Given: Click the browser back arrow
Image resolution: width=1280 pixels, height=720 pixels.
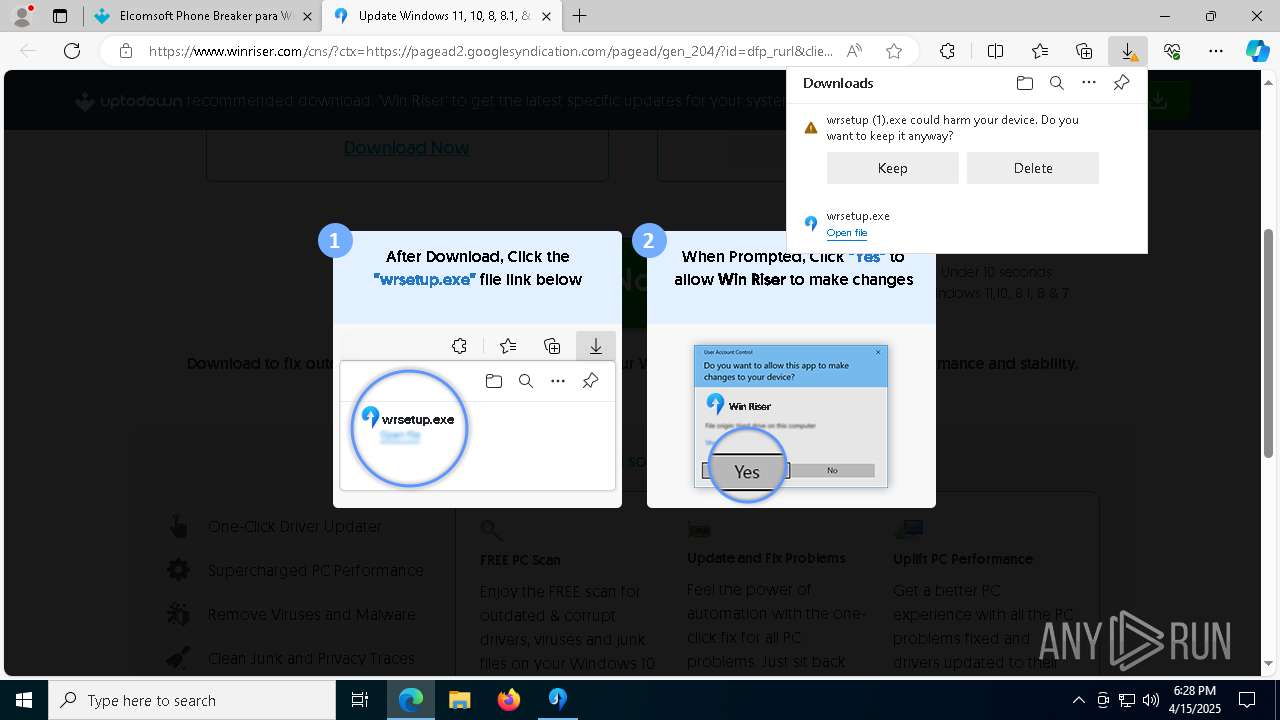Looking at the screenshot, I should 28,51.
